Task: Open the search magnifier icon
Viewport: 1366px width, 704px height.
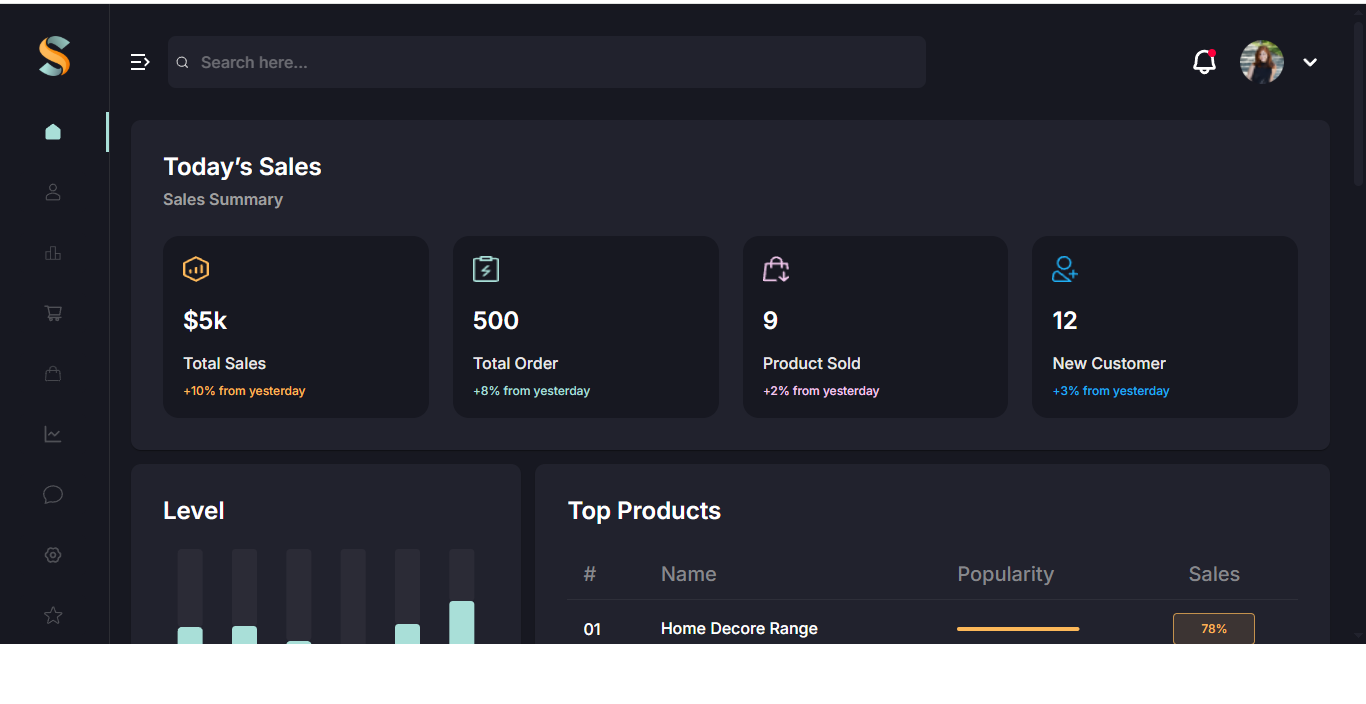Action: (x=182, y=62)
